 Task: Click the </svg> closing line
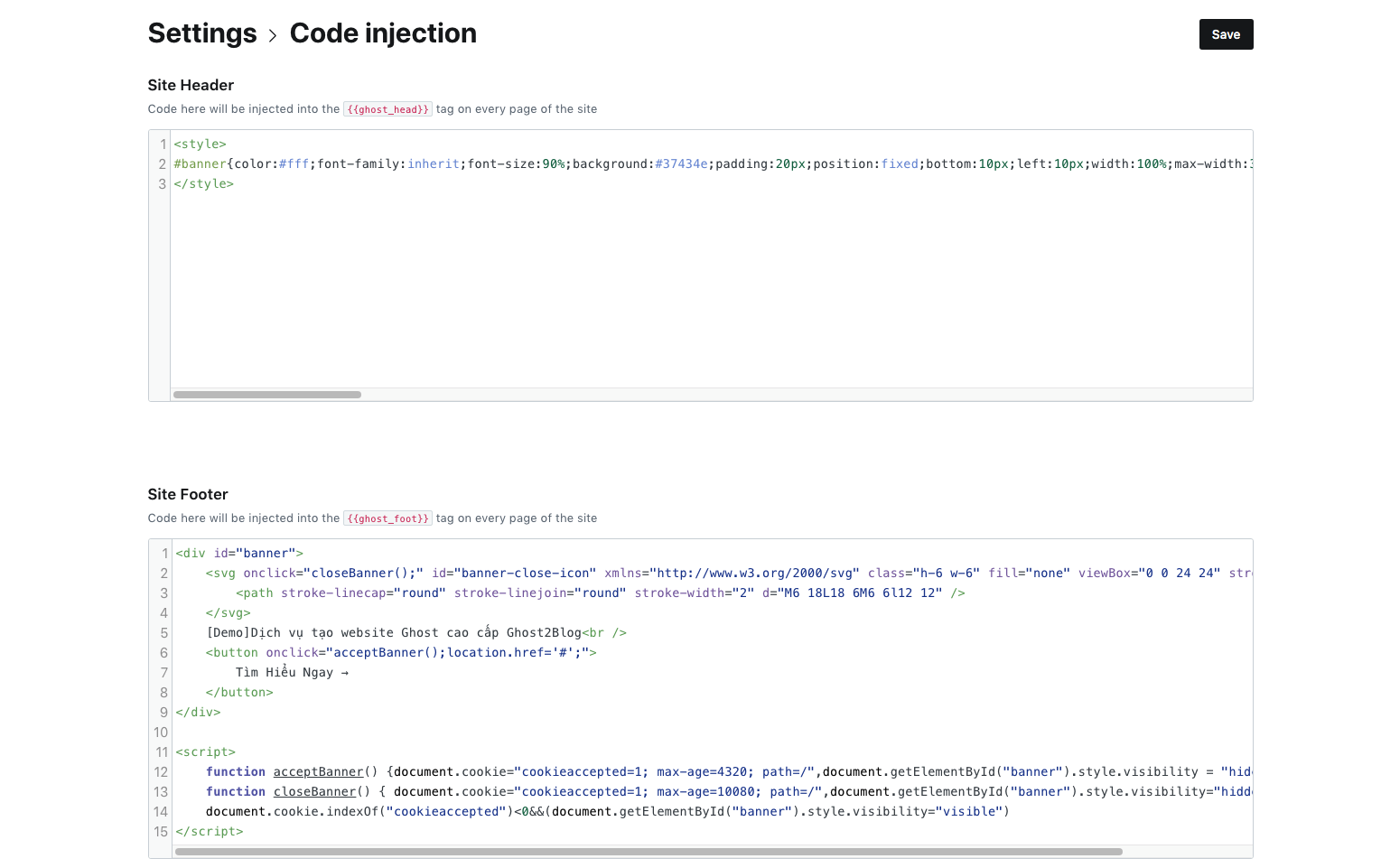pos(228,612)
